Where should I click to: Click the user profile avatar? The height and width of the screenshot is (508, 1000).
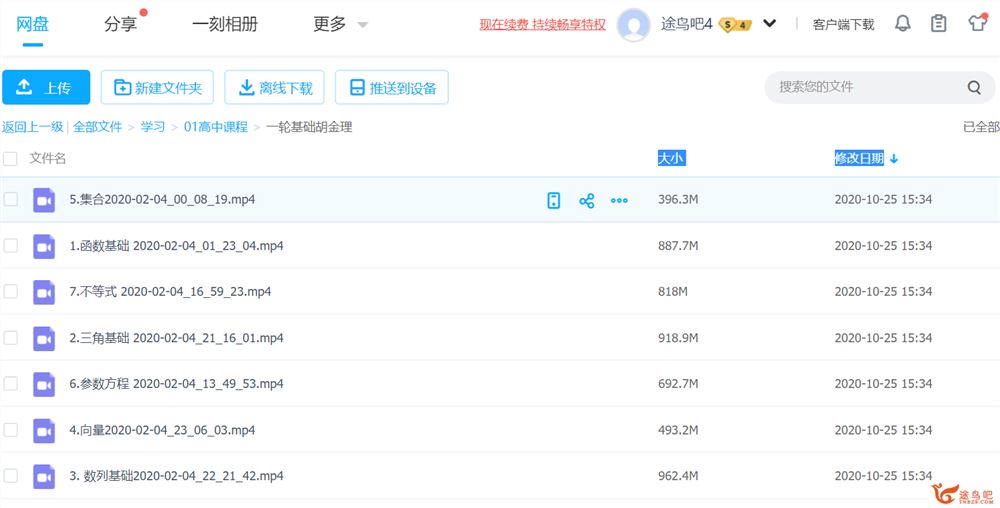pyautogui.click(x=634, y=25)
